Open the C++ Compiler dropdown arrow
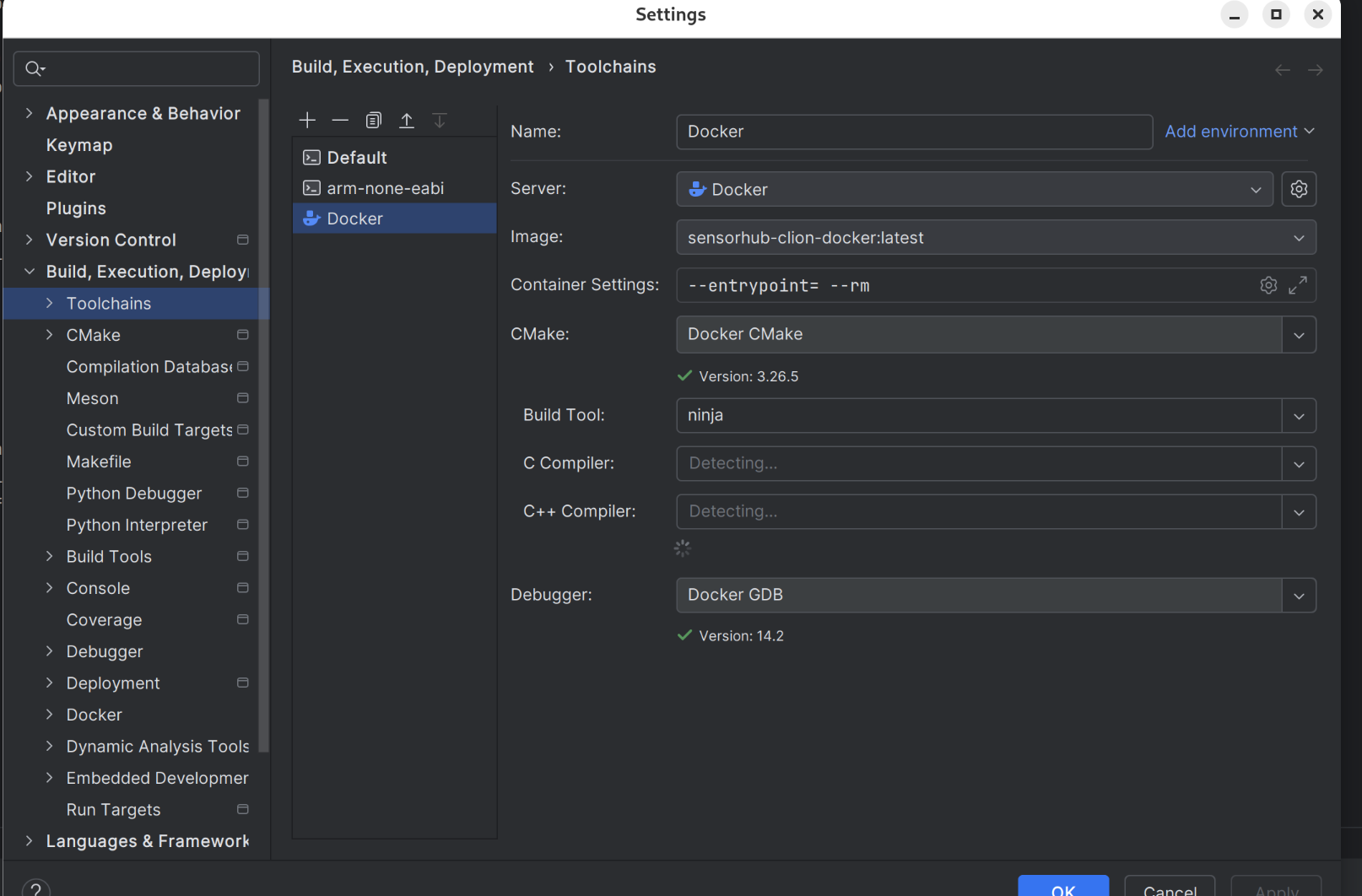 (x=1299, y=512)
